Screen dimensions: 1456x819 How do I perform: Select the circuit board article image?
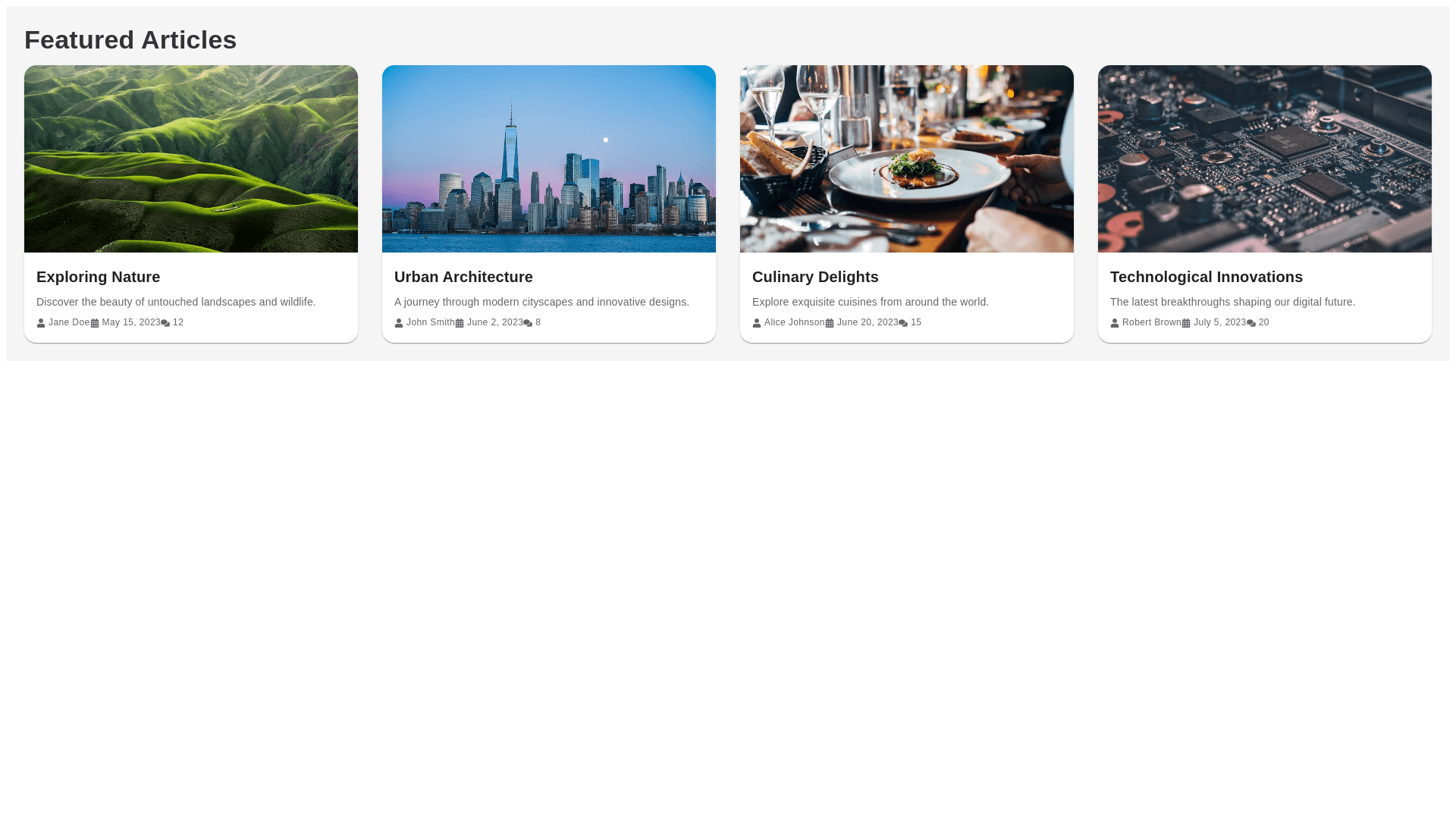coord(1265,158)
